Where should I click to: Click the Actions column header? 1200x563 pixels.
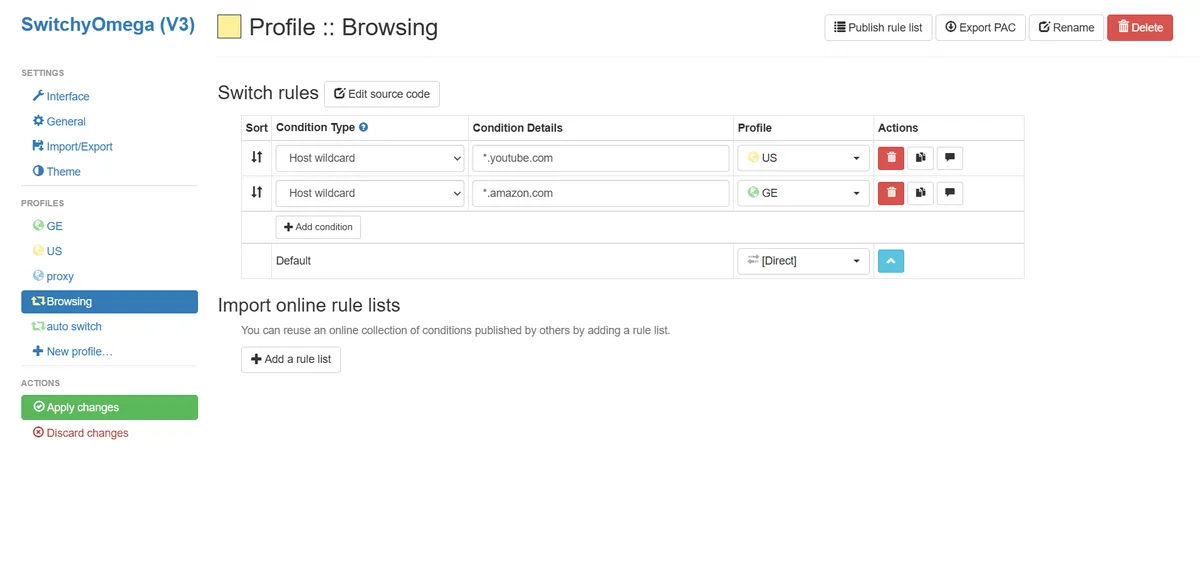tap(898, 128)
